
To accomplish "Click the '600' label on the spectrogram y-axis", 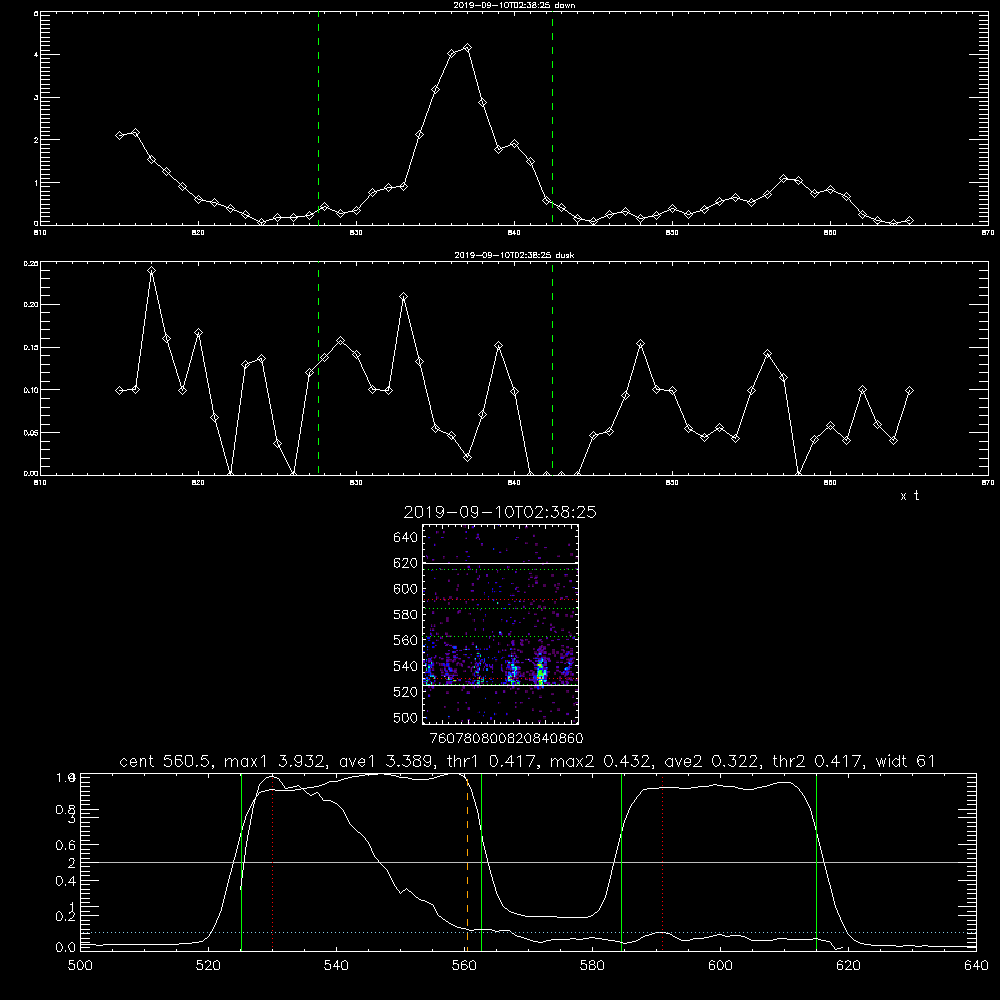I will [x=406, y=589].
